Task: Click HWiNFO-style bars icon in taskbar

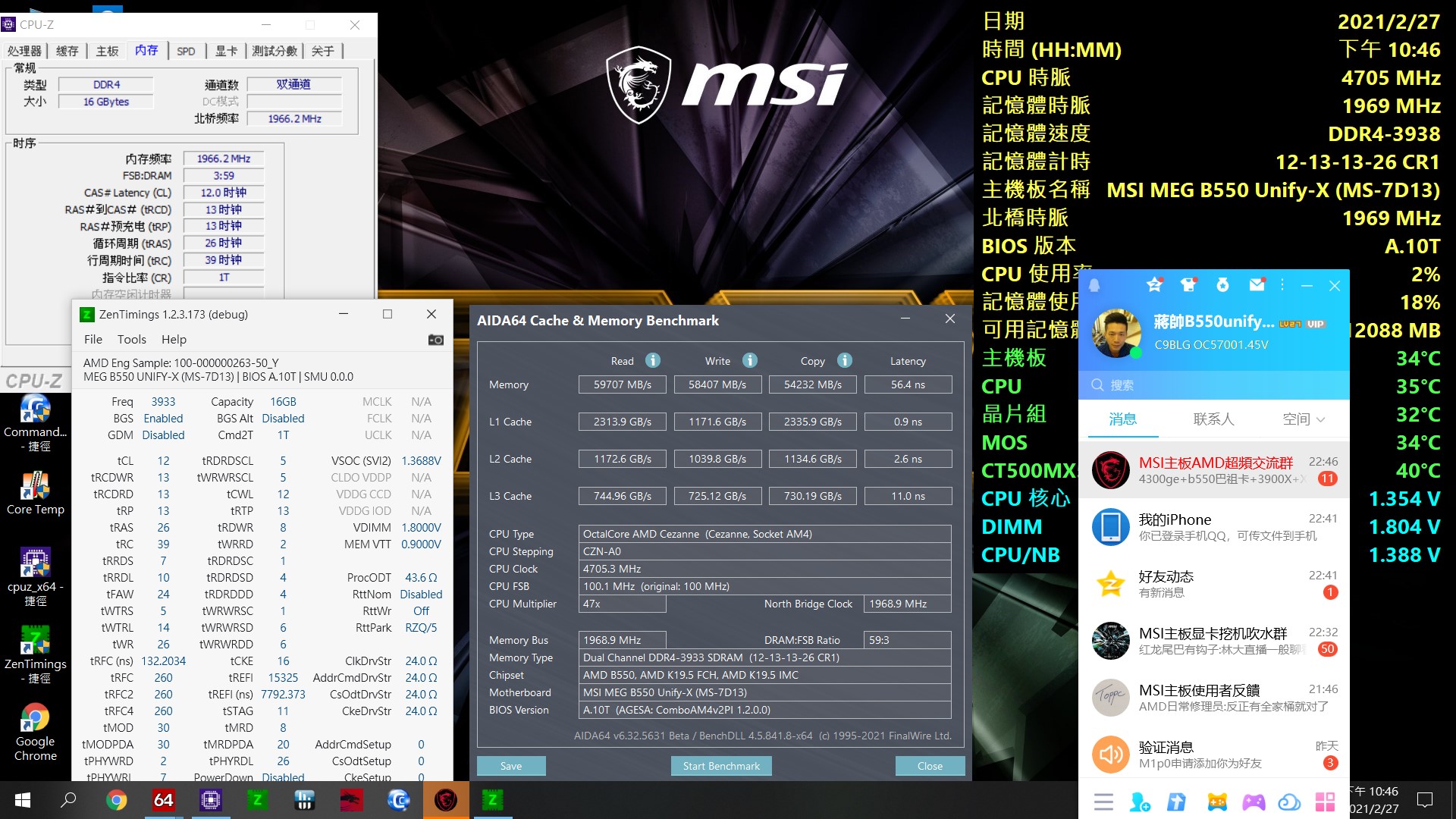Action: click(304, 800)
